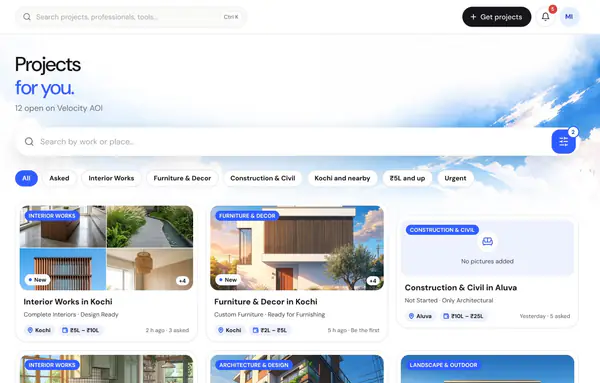Click the Ctrl K shortcut hint

point(231,17)
